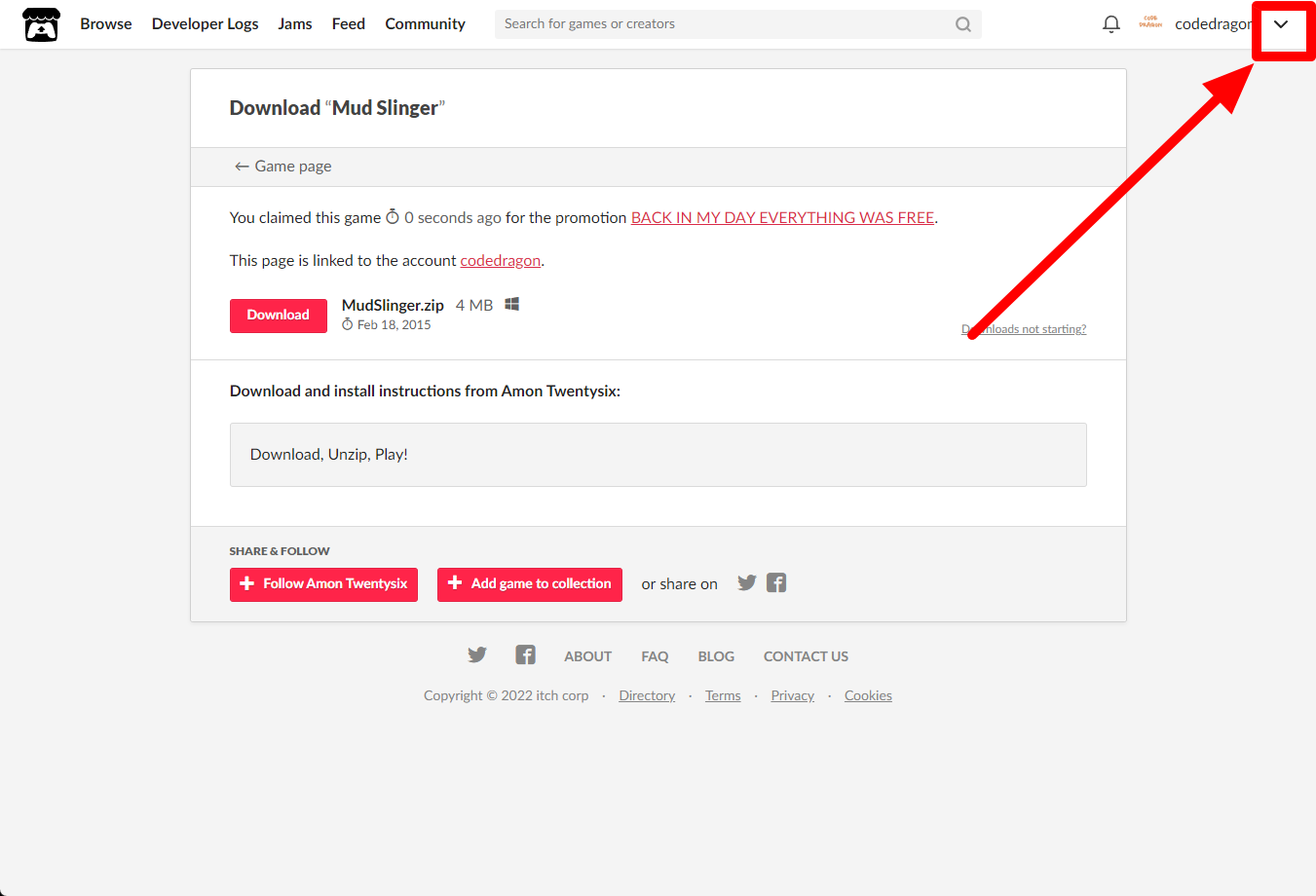Open the Browse menu
This screenshot has height=896, width=1316.
(x=106, y=24)
